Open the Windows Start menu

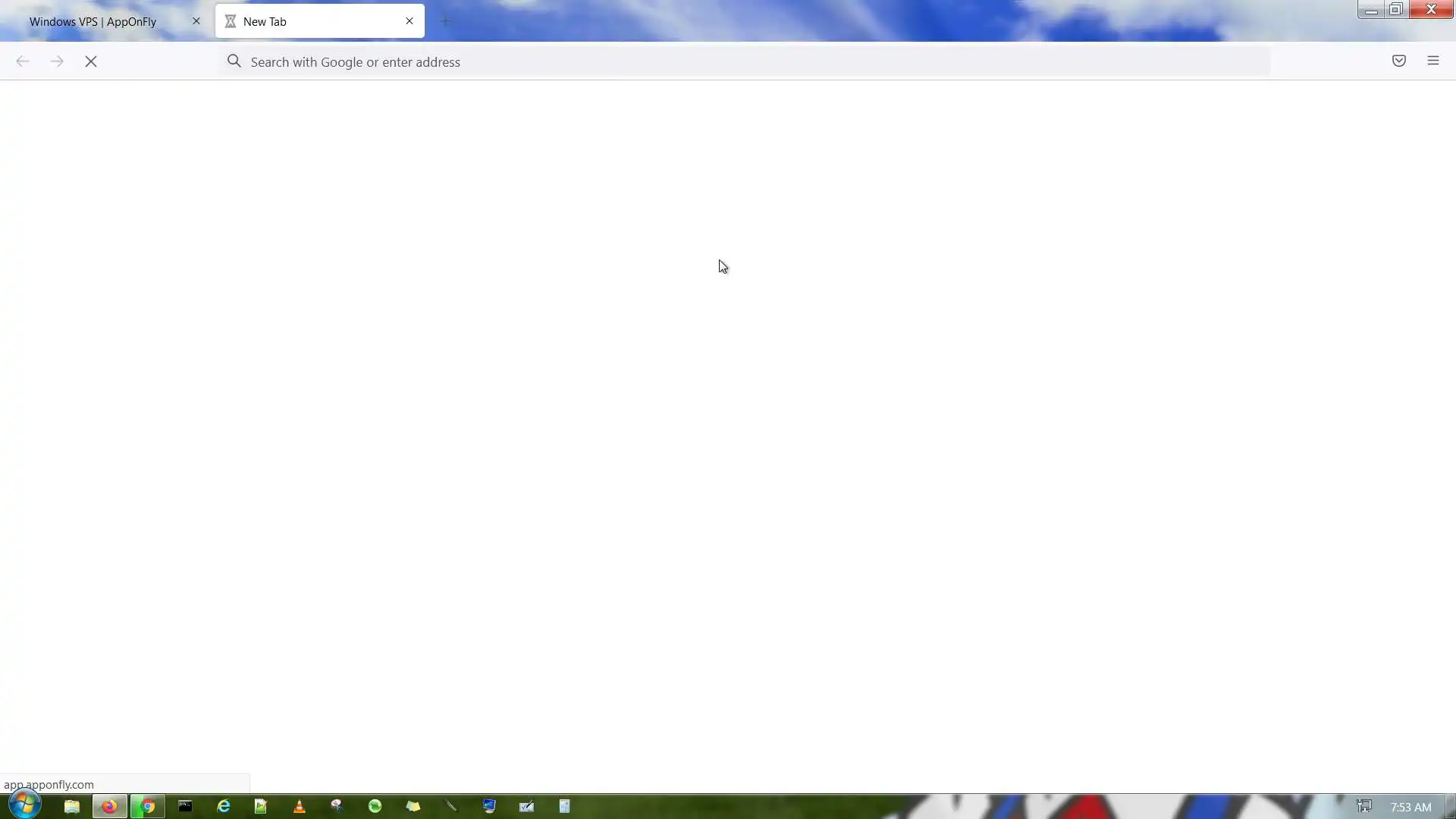point(24,805)
